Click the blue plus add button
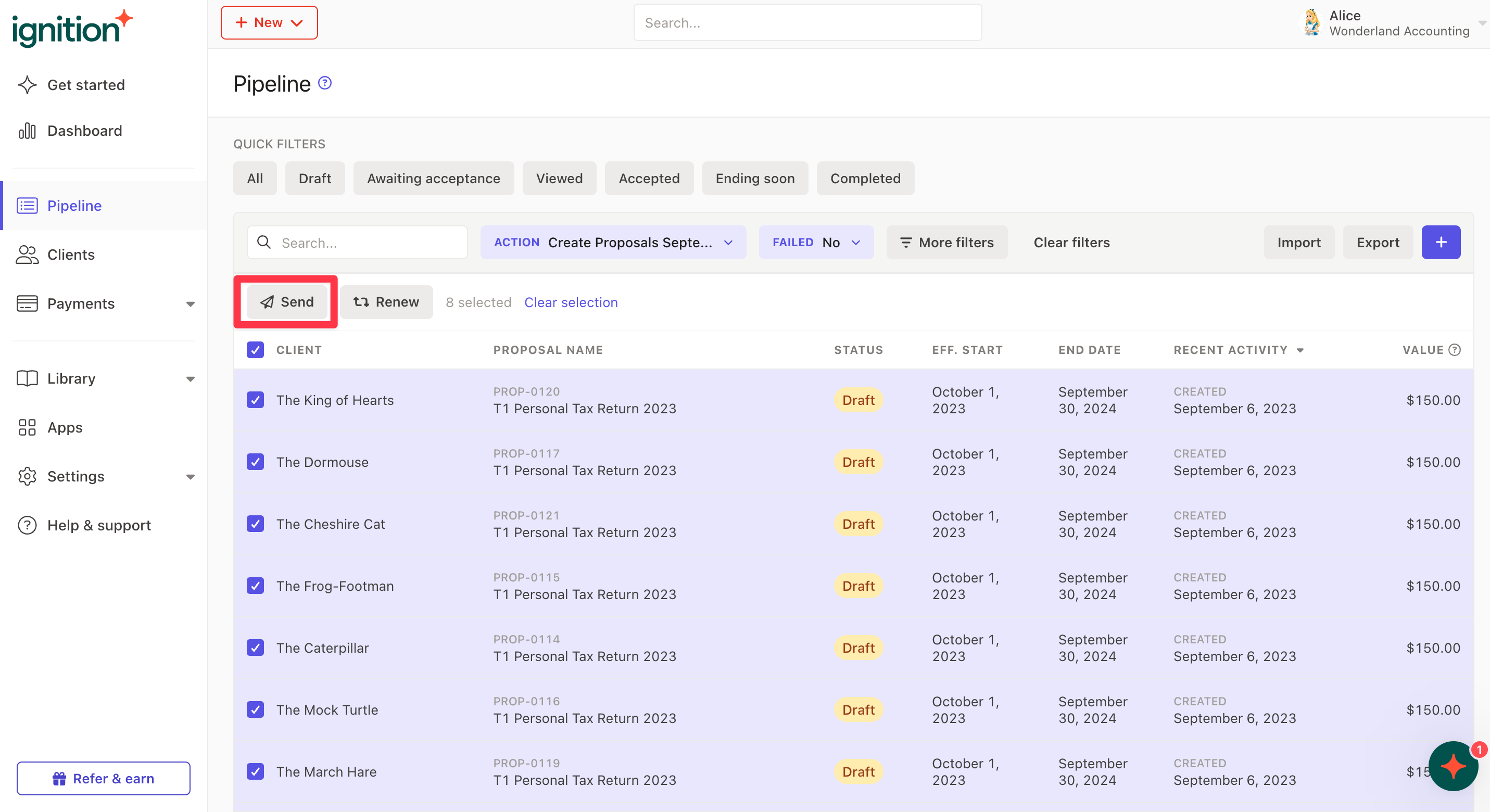The image size is (1490, 812). 1441,243
